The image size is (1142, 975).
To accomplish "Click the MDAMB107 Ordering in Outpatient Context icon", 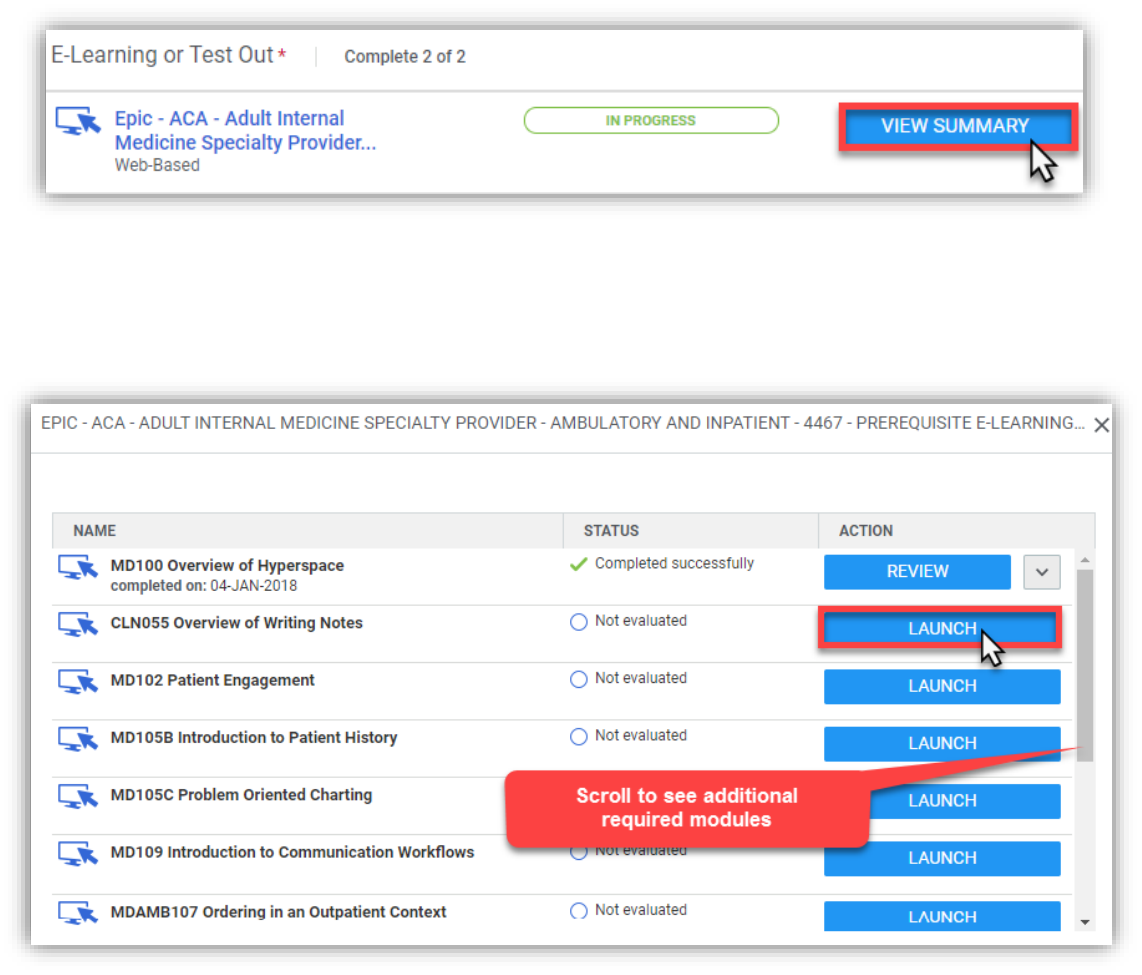I will point(78,913).
